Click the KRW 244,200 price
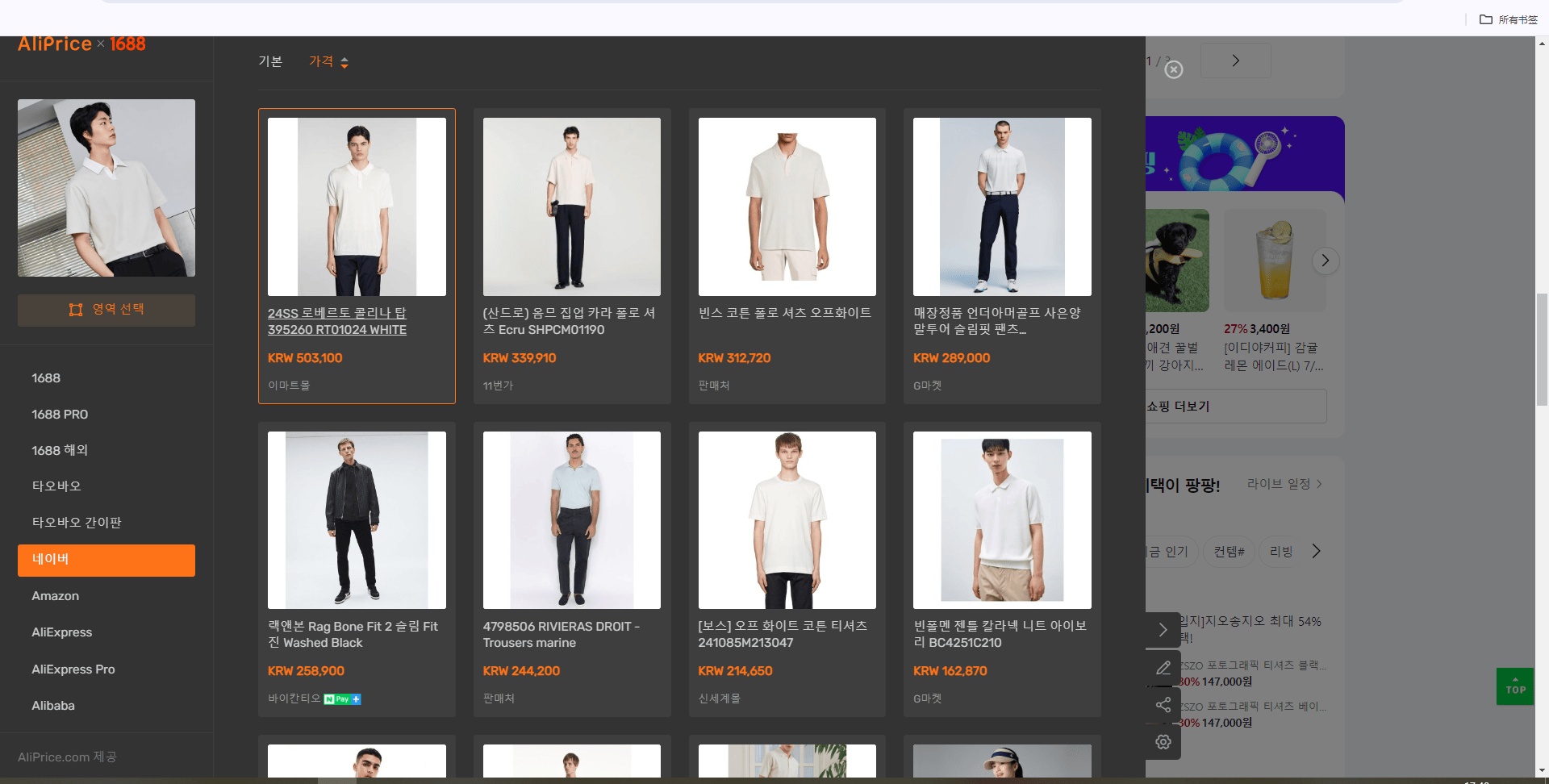The width and height of the screenshot is (1549, 784). [x=521, y=671]
